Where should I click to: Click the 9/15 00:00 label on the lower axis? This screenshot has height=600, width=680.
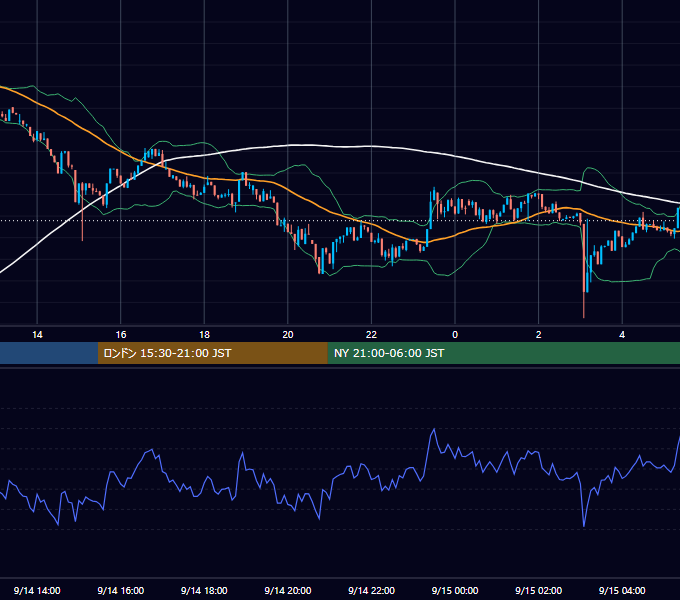455,590
